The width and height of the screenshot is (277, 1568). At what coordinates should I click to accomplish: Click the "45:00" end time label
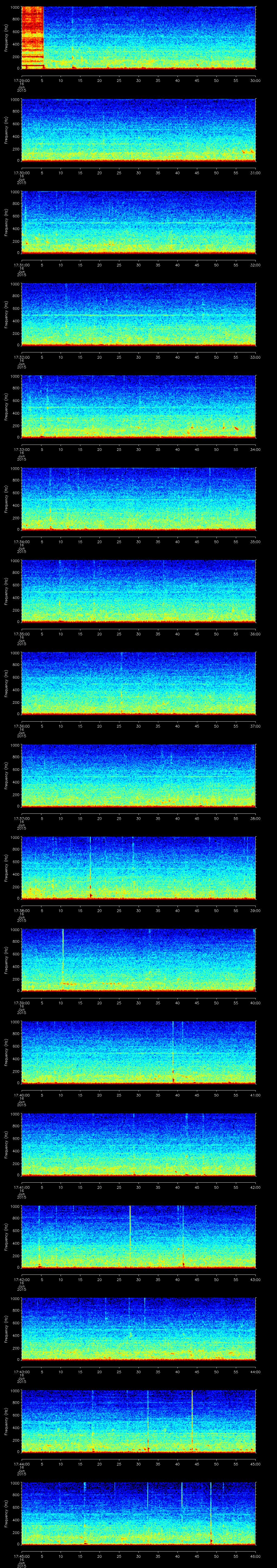point(255,1463)
